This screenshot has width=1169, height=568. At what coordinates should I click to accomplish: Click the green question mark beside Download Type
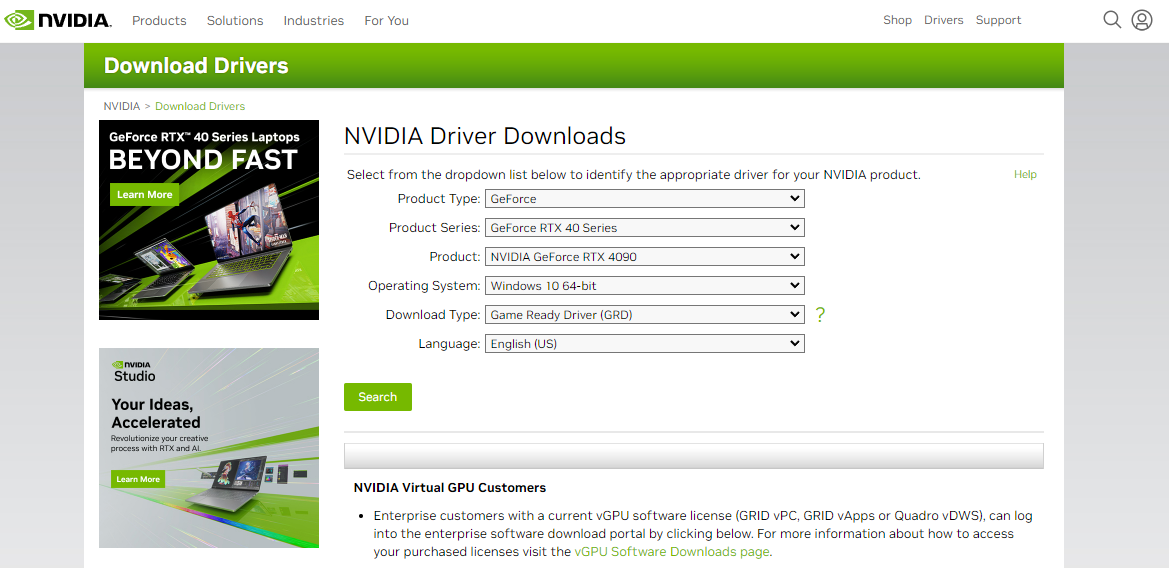[820, 315]
